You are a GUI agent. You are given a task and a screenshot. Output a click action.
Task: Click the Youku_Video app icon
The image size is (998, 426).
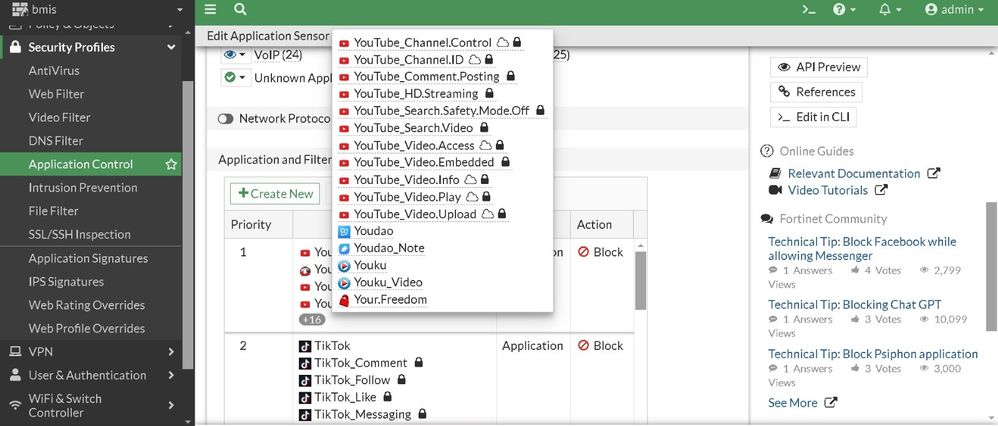344,283
